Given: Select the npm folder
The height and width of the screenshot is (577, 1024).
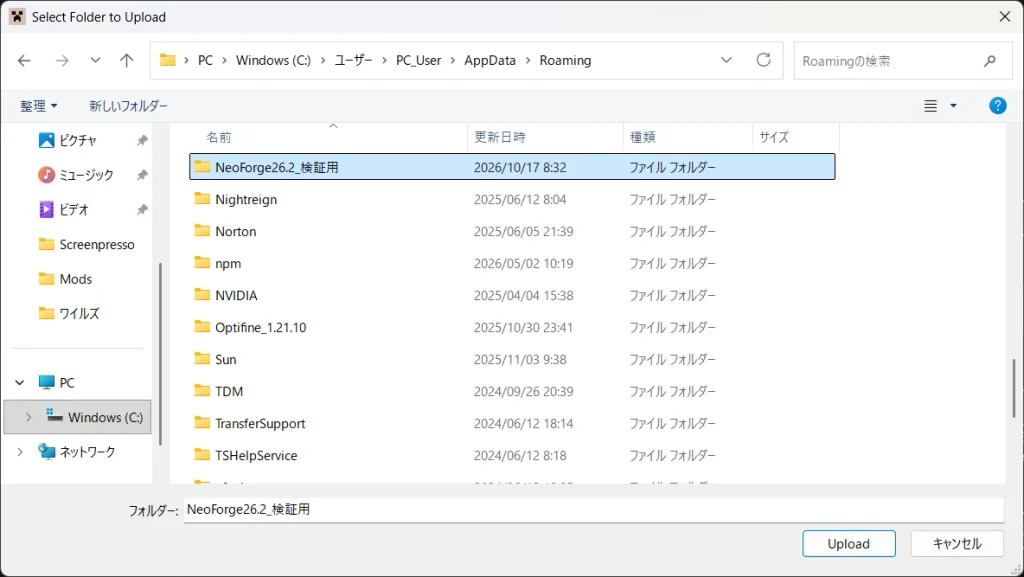Looking at the screenshot, I should click(512, 263).
